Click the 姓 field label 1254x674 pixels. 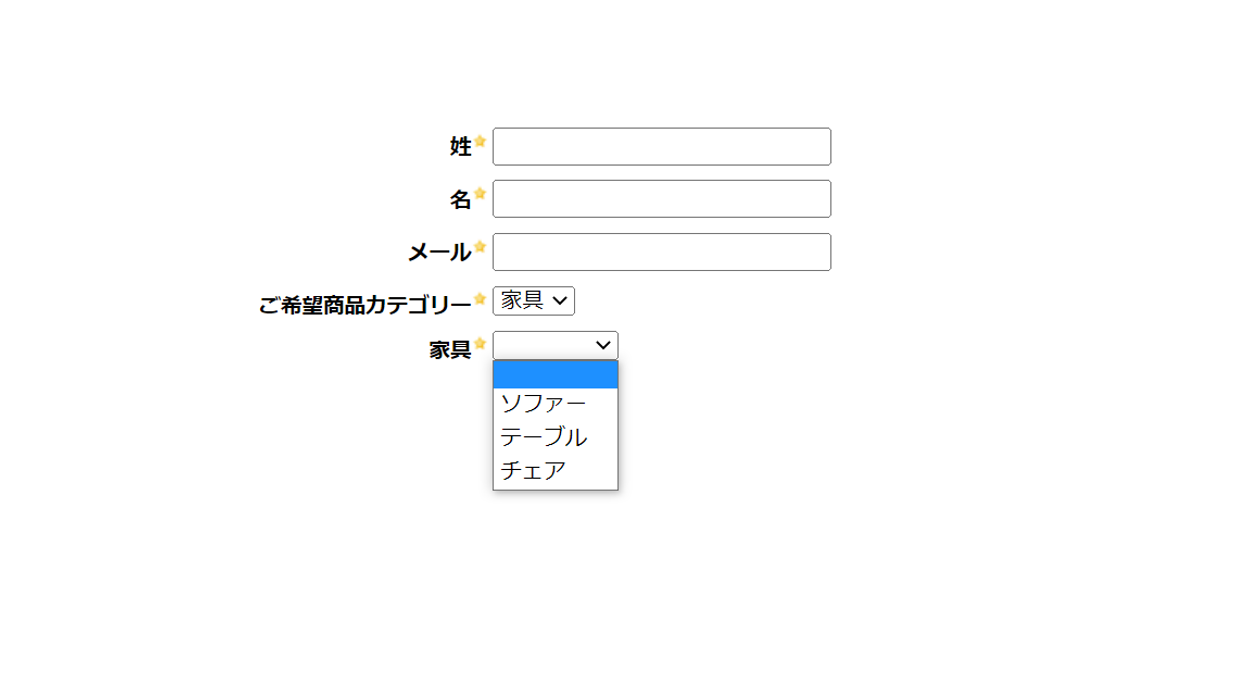coord(461,147)
